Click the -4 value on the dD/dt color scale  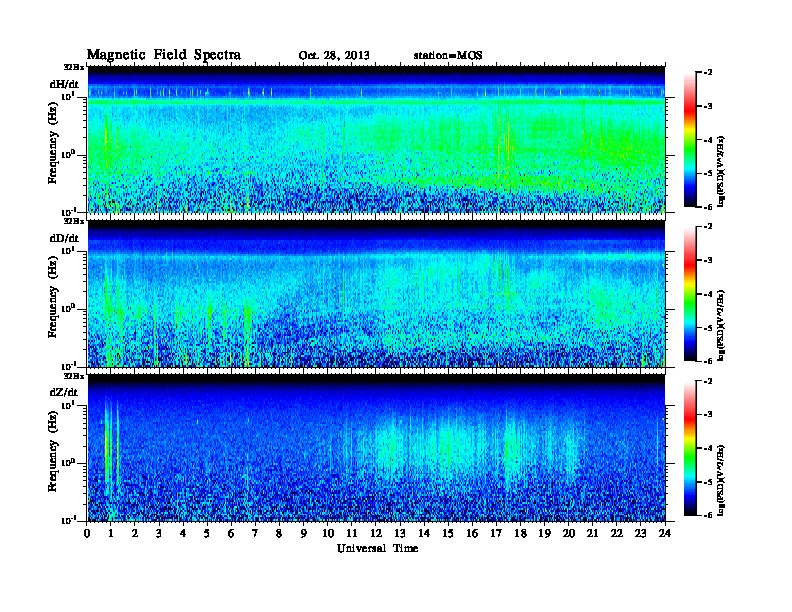point(708,294)
